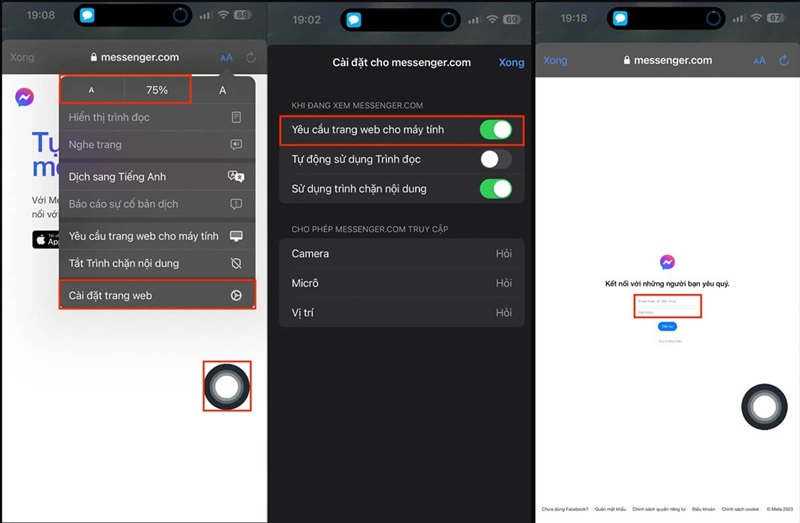Image resolution: width=800 pixels, height=523 pixels.
Task: Tap the chat bubble in the 19:02 Dynamic Island
Action: [x=354, y=20]
